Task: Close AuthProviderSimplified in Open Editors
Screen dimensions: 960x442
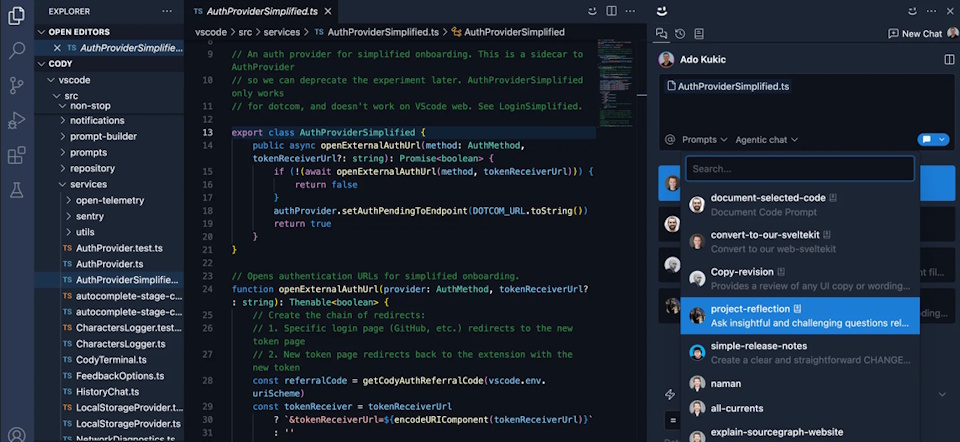Action: click(x=57, y=48)
